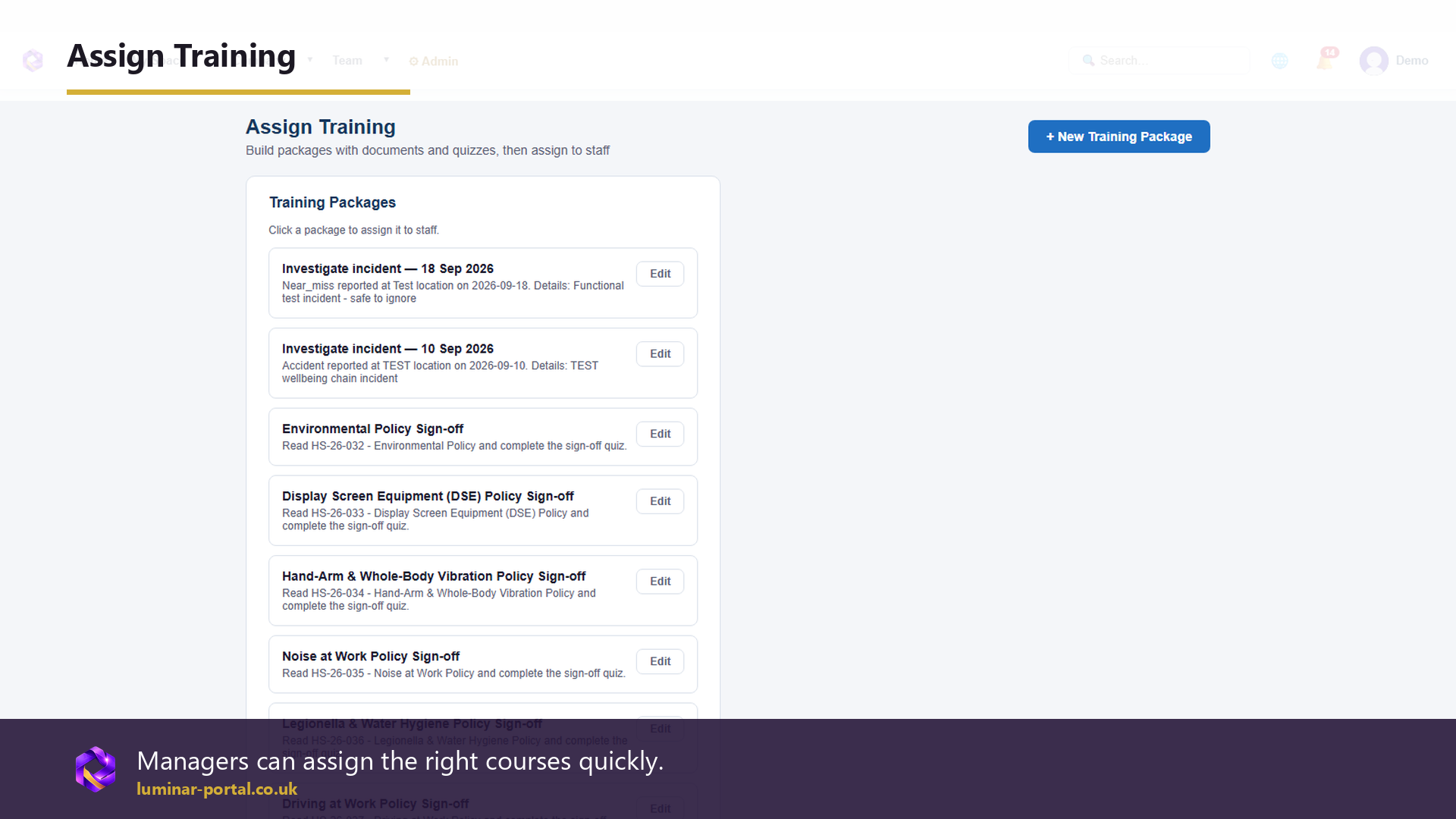The width and height of the screenshot is (1456, 819).
Task: Select Display Screen Equipment (DSE) Policy title
Action: tap(428, 497)
